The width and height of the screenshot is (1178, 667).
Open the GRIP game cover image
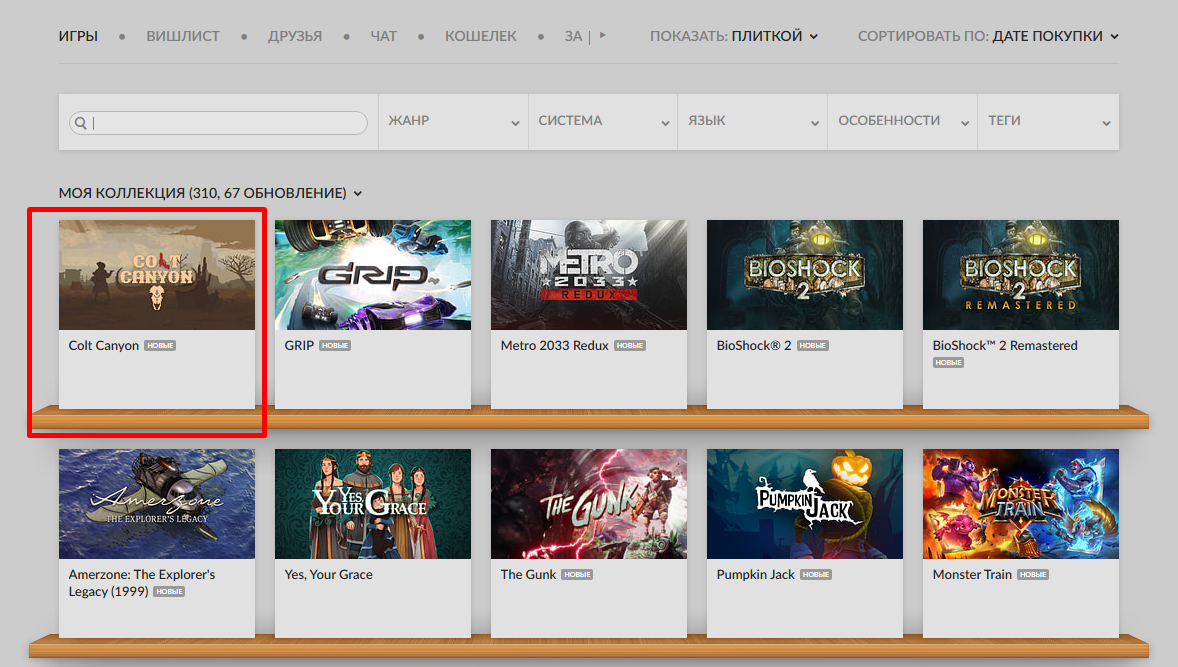[x=373, y=275]
